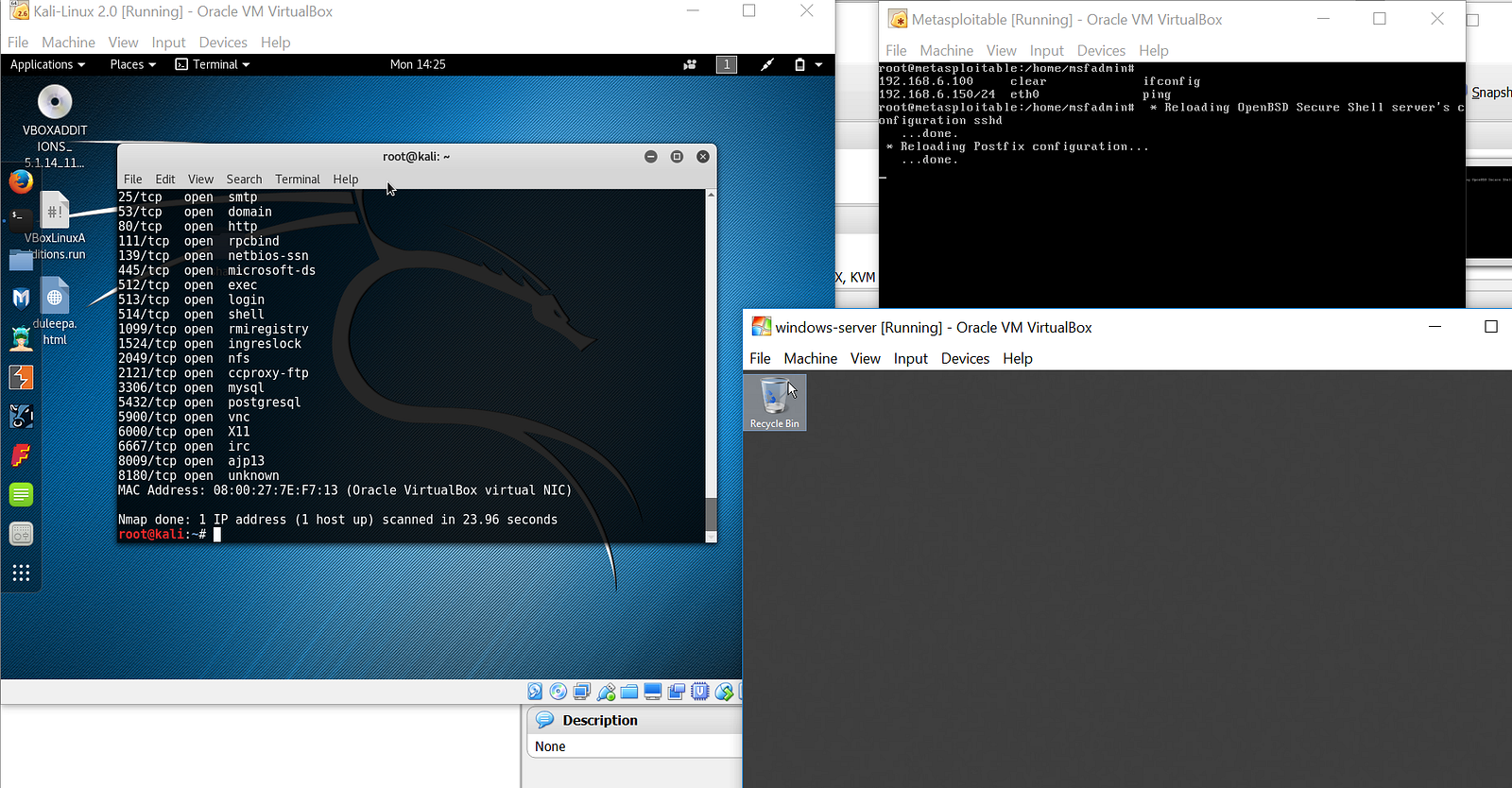Launch Faraday red F icon in dock
The width and height of the screenshot is (1512, 788).
(x=21, y=455)
